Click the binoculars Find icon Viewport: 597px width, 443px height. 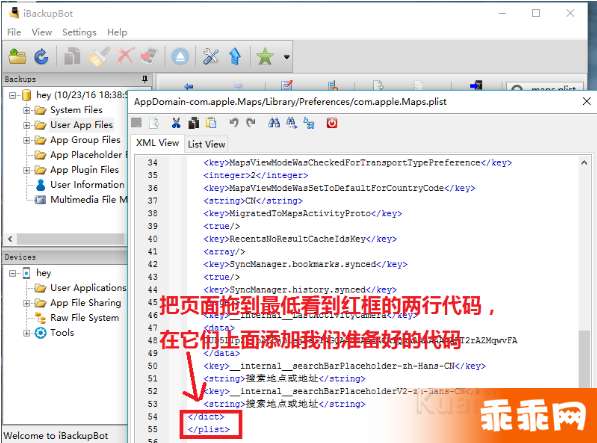pyautogui.click(x=274, y=123)
